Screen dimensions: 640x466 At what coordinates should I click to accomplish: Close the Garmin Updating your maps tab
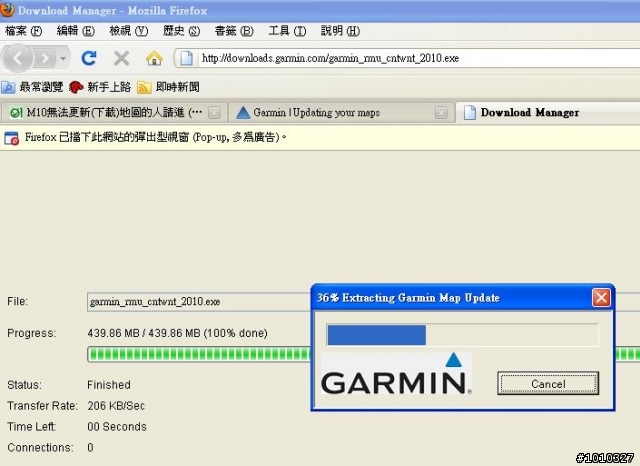click(x=441, y=113)
